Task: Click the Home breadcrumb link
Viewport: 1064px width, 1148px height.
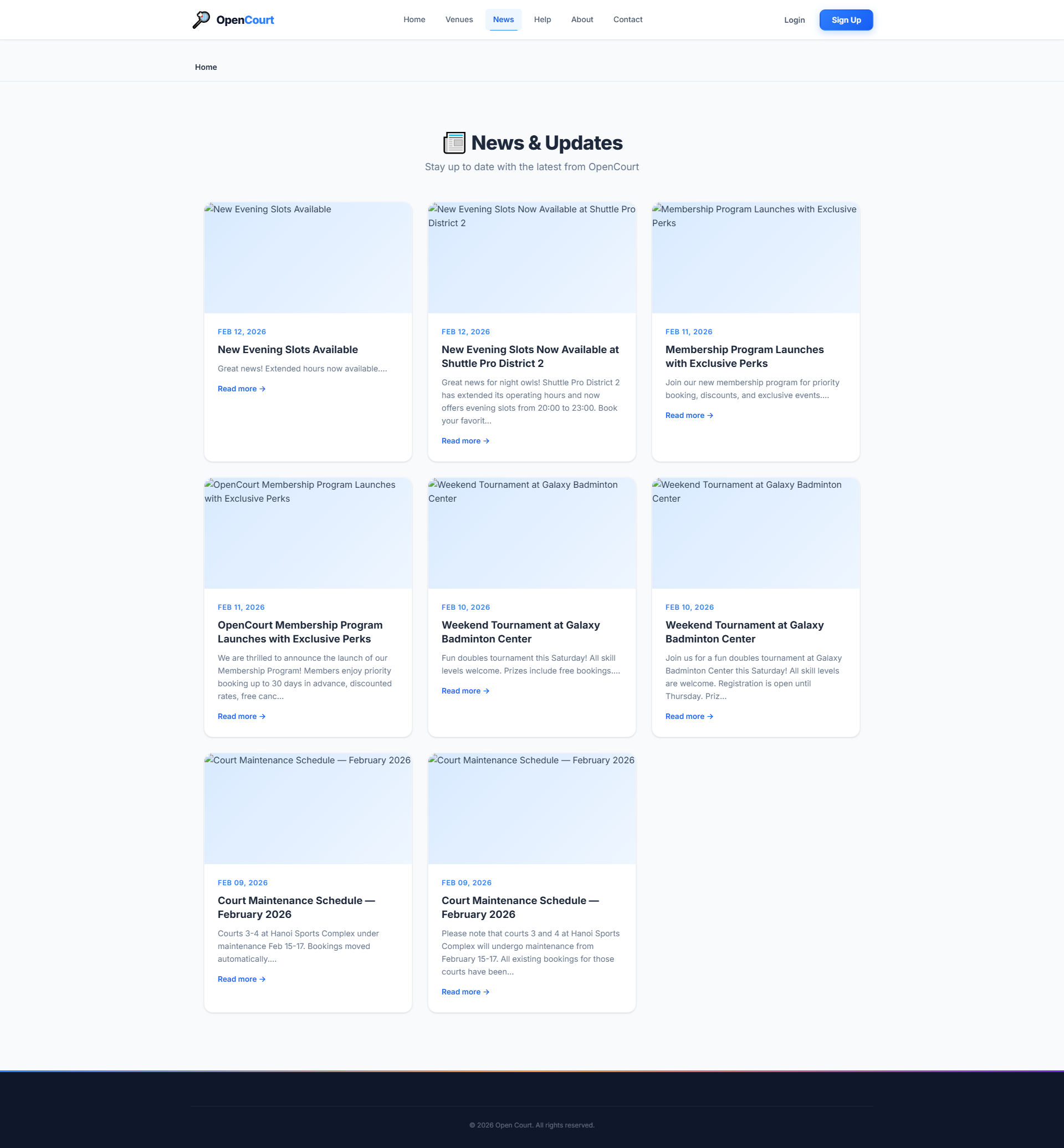Action: [206, 68]
